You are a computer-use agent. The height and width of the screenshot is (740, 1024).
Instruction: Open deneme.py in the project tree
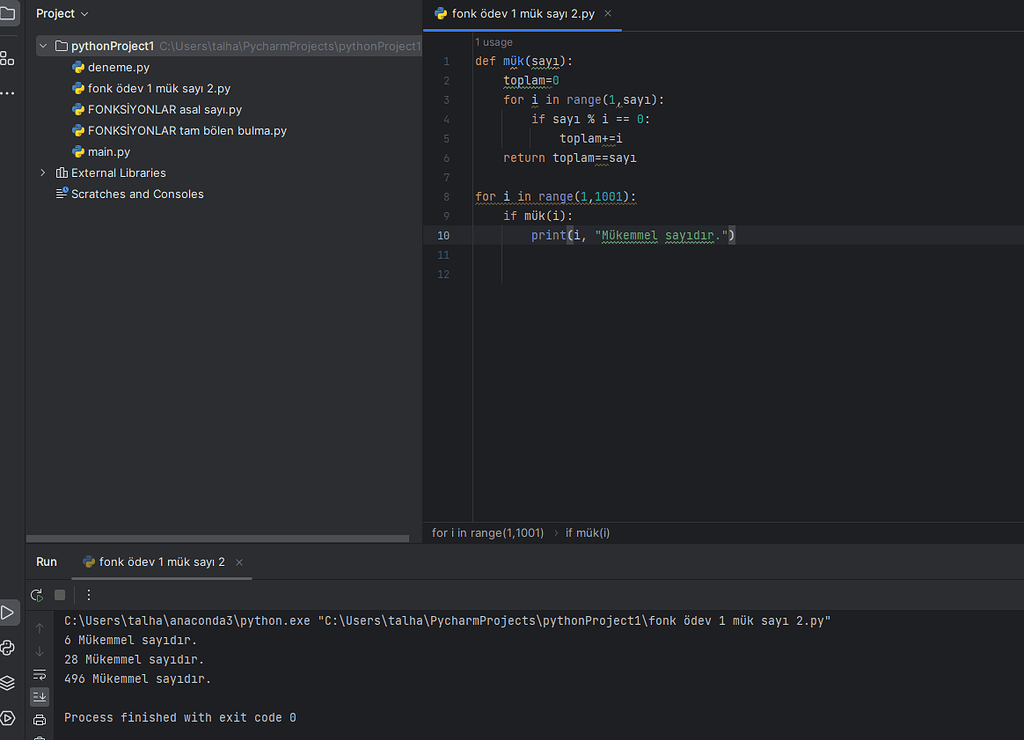(118, 68)
